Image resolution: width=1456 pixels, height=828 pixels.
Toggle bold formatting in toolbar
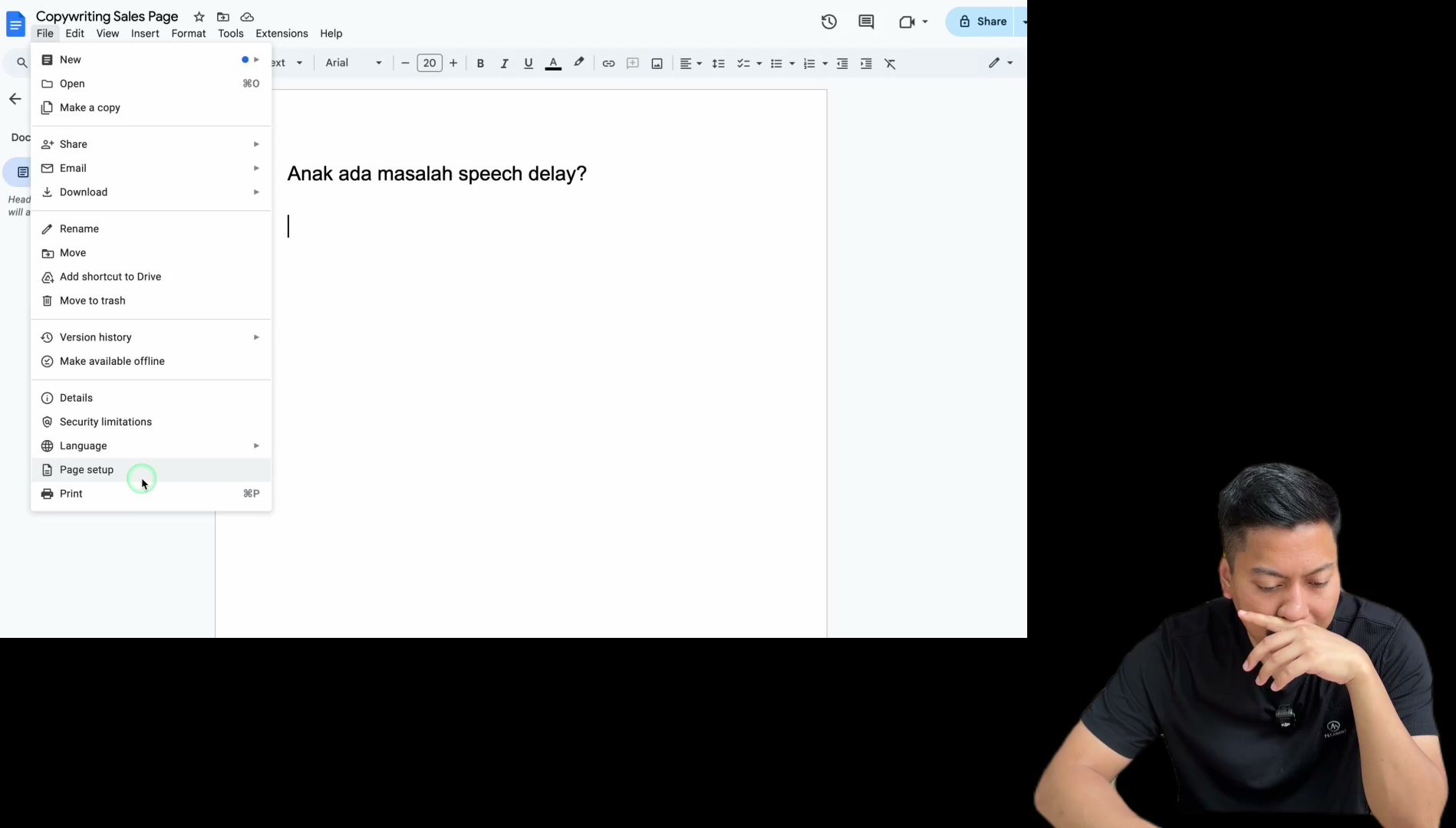click(x=480, y=64)
